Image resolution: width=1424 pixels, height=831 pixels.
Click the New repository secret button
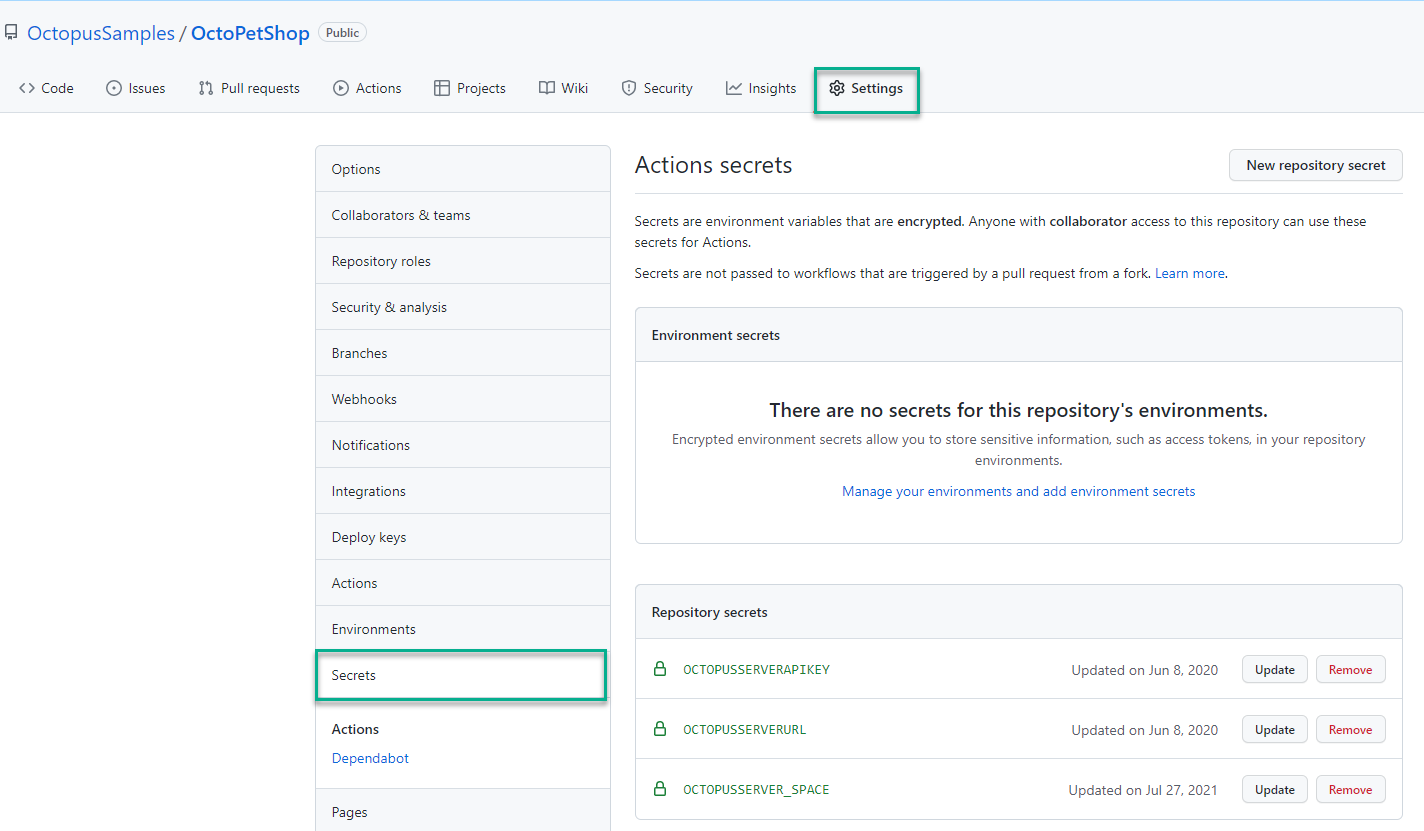(x=1315, y=165)
